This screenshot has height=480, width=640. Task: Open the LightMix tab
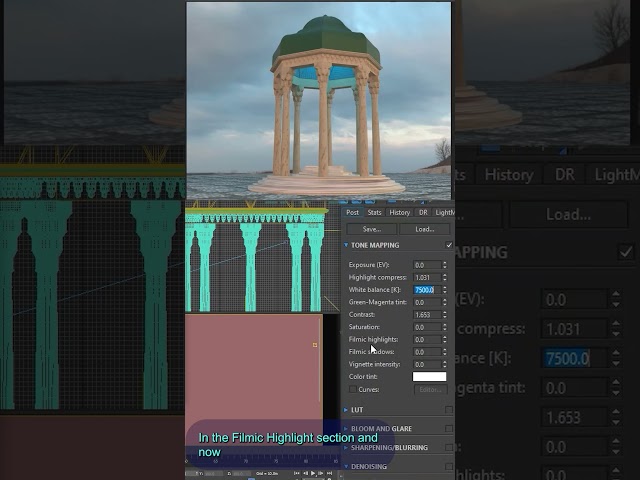(x=444, y=212)
